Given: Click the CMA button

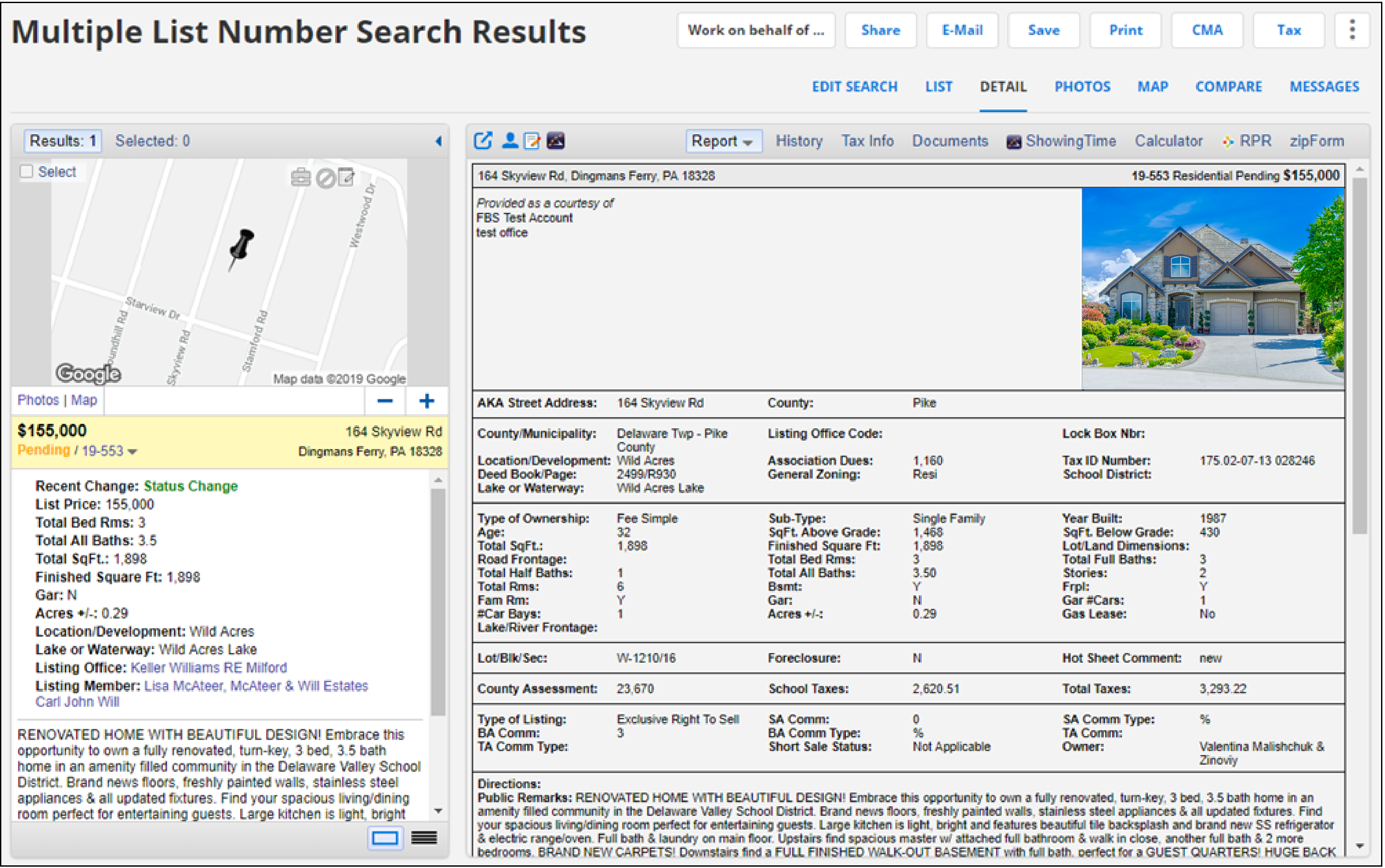Looking at the screenshot, I should tap(1207, 30).
